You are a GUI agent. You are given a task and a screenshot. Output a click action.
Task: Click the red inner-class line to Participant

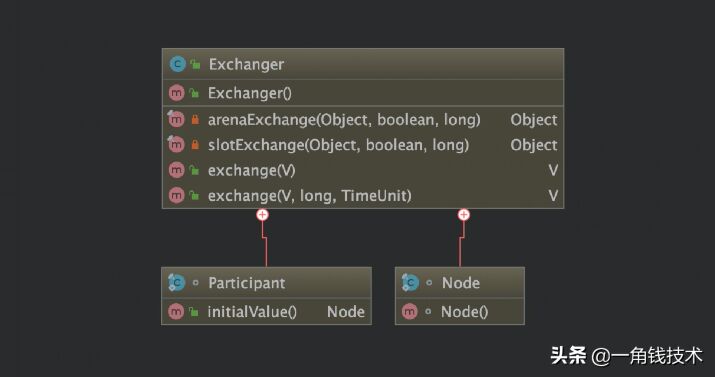[265, 244]
